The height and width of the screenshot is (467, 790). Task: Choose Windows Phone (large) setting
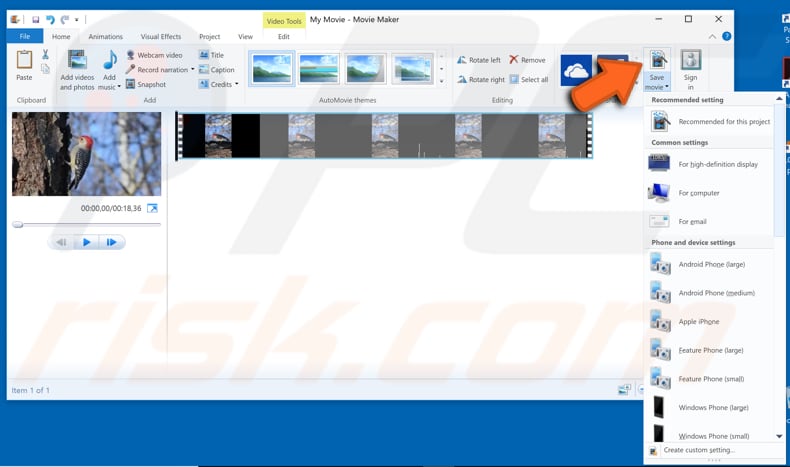(x=710, y=408)
